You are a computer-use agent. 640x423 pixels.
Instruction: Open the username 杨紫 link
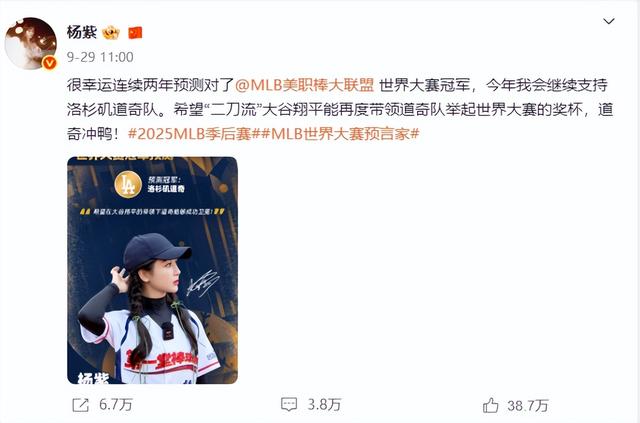coord(82,32)
